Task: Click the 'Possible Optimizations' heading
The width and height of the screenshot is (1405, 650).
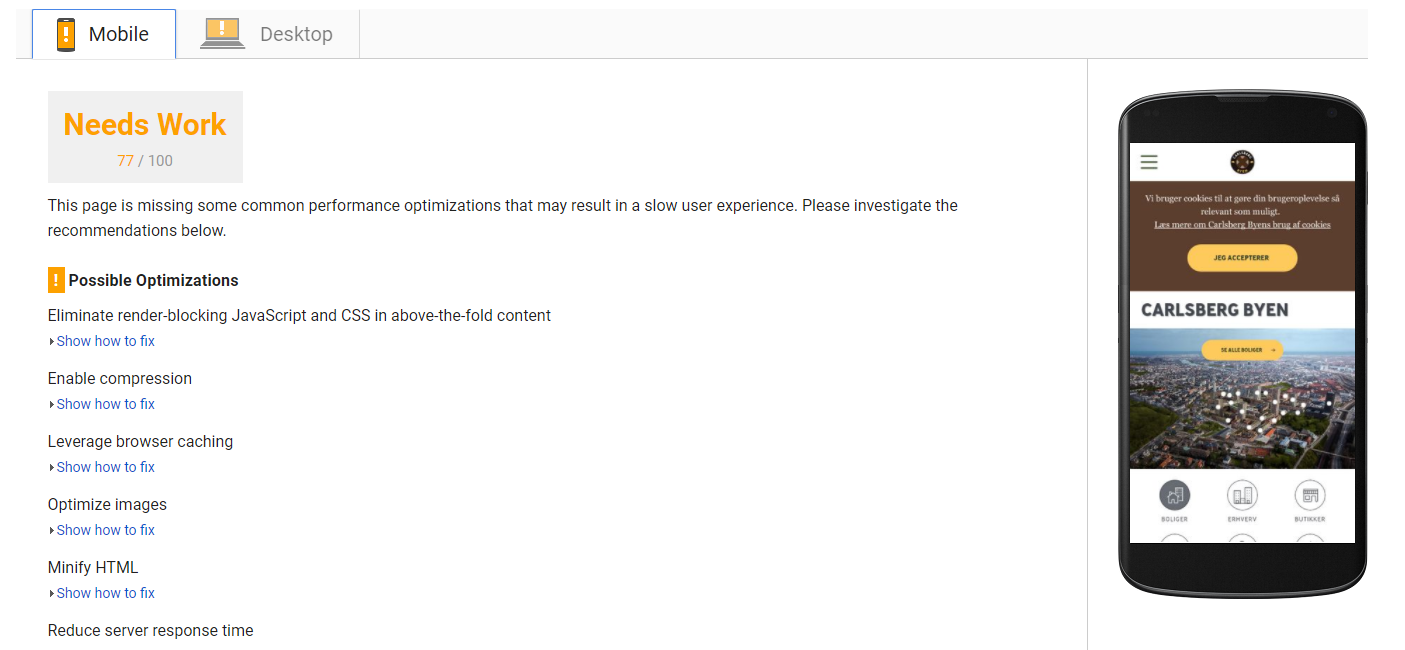Action: 154,280
